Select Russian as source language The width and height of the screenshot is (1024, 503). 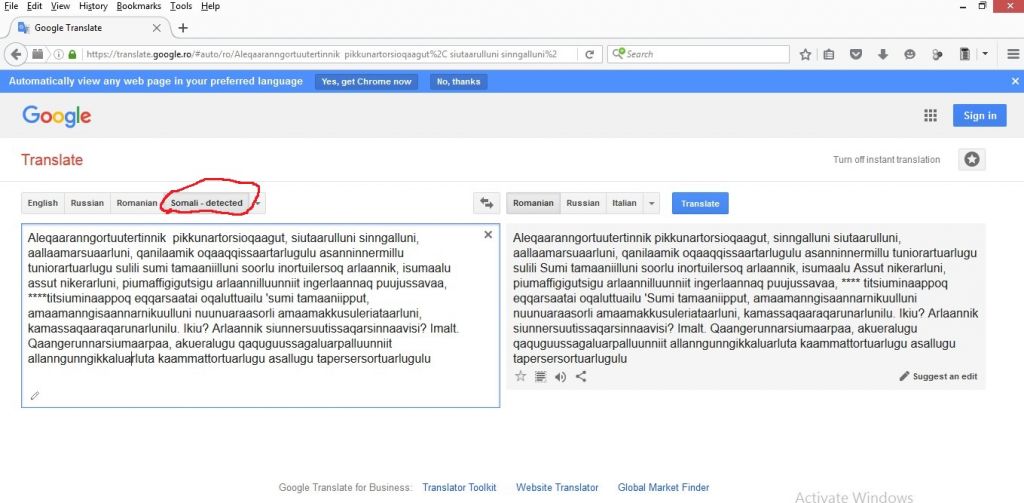click(88, 203)
